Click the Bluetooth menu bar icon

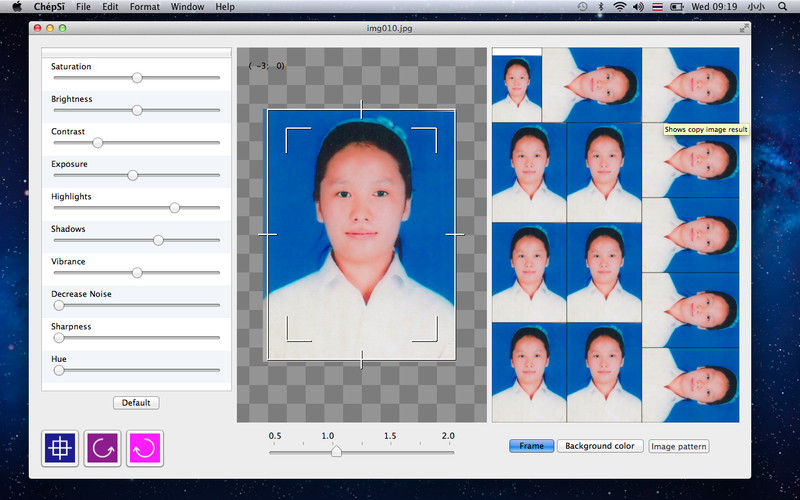(601, 7)
